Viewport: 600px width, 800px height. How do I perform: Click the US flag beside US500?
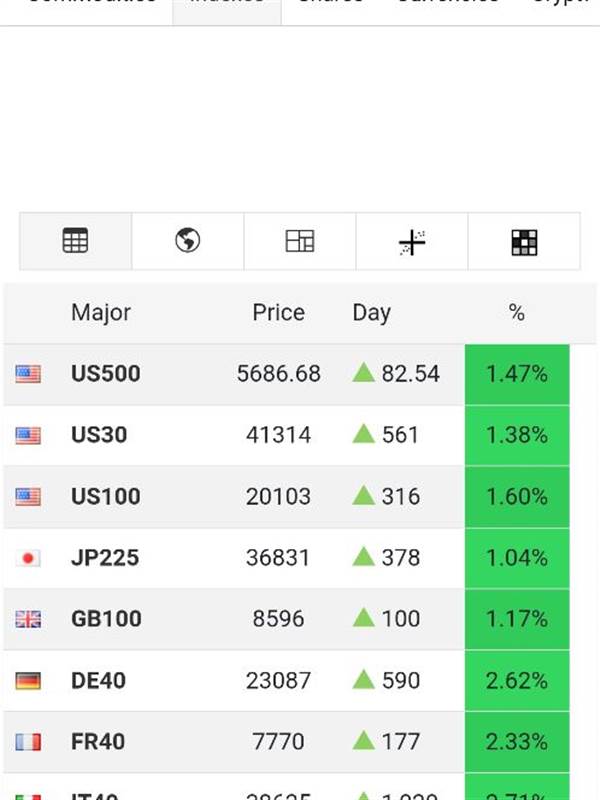pos(28,375)
